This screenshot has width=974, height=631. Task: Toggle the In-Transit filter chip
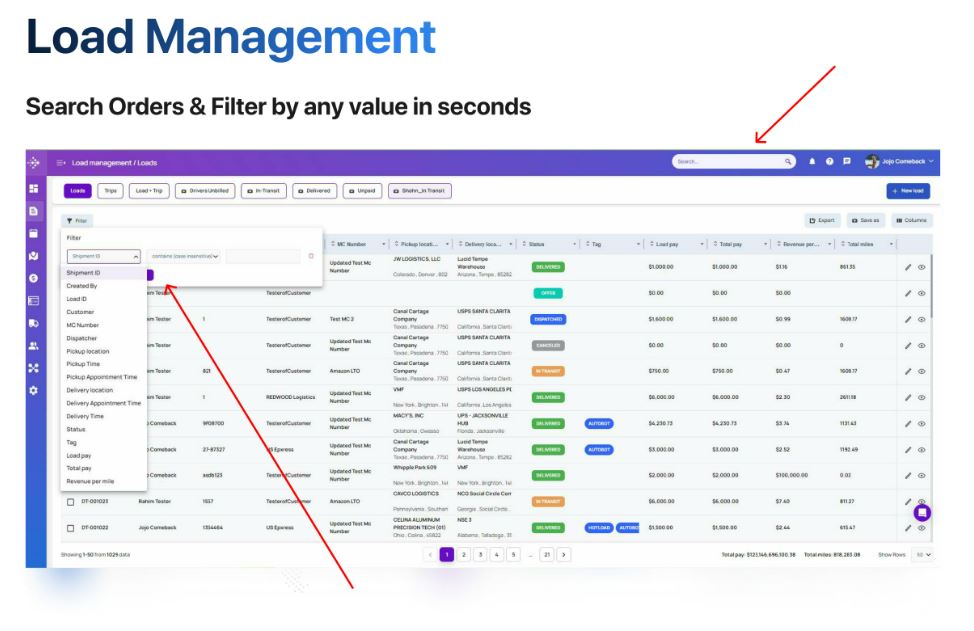pyautogui.click(x=262, y=190)
